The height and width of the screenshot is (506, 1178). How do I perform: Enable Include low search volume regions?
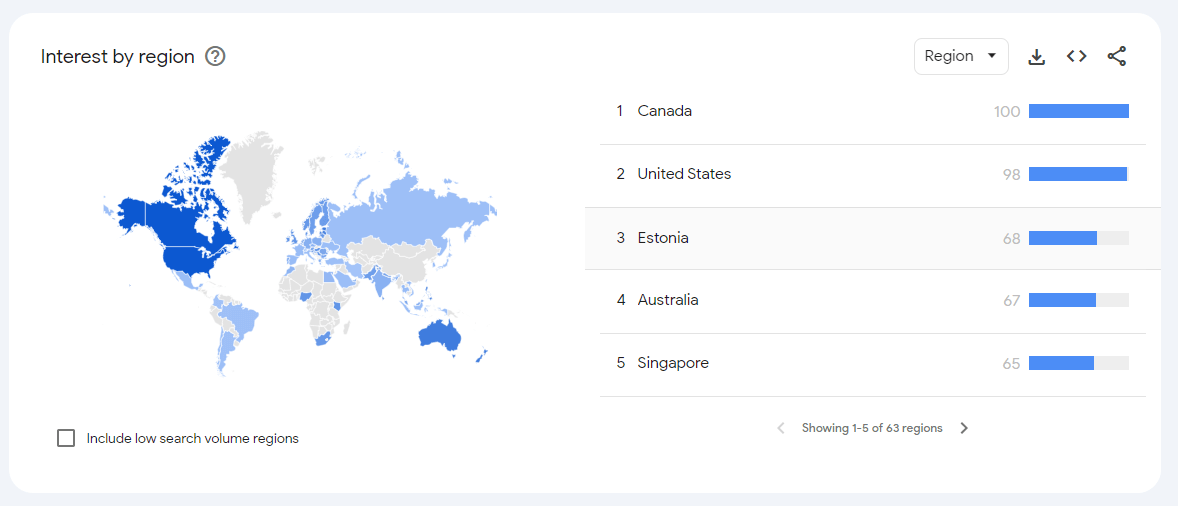coord(66,438)
